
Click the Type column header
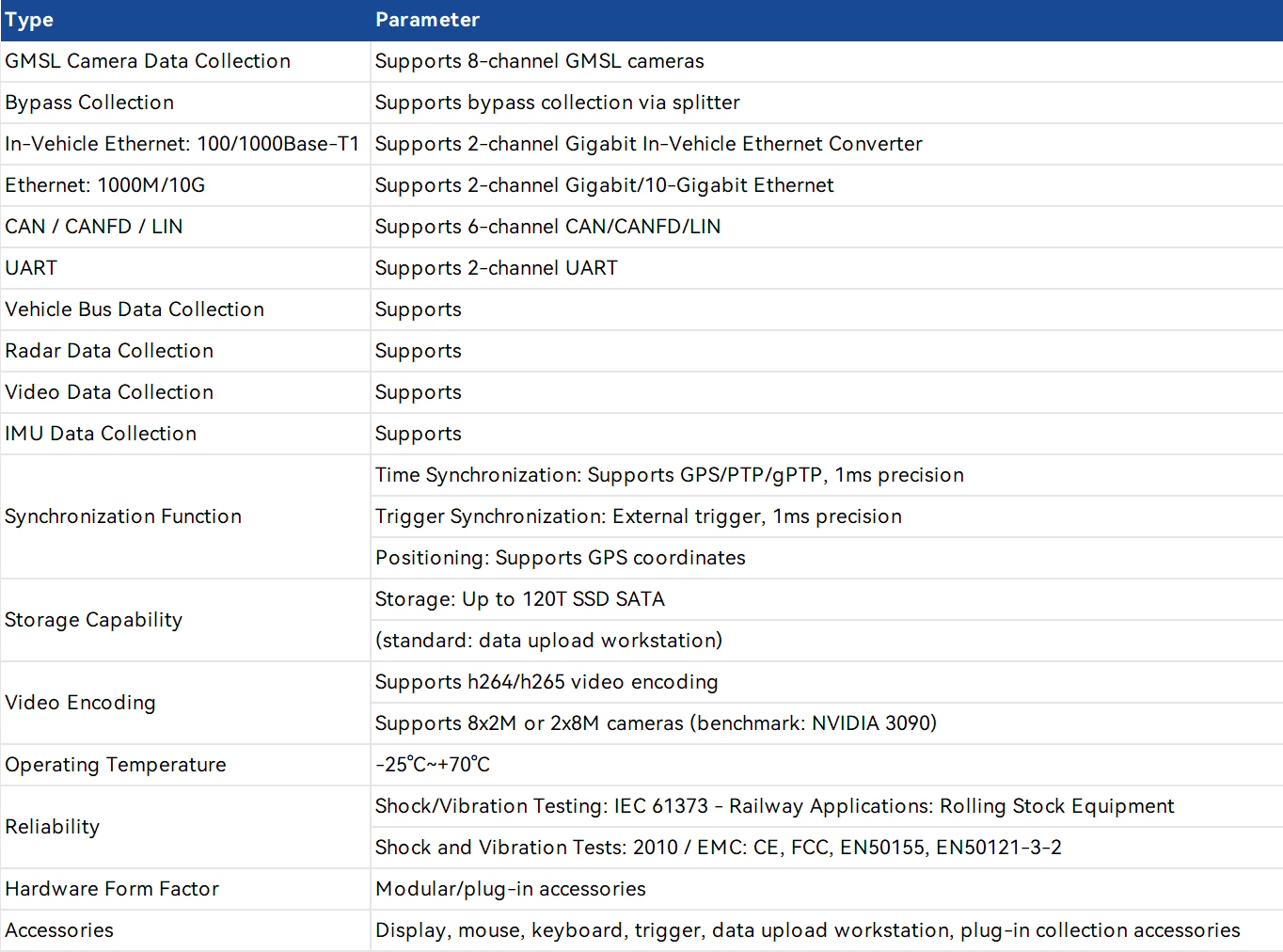click(x=29, y=20)
